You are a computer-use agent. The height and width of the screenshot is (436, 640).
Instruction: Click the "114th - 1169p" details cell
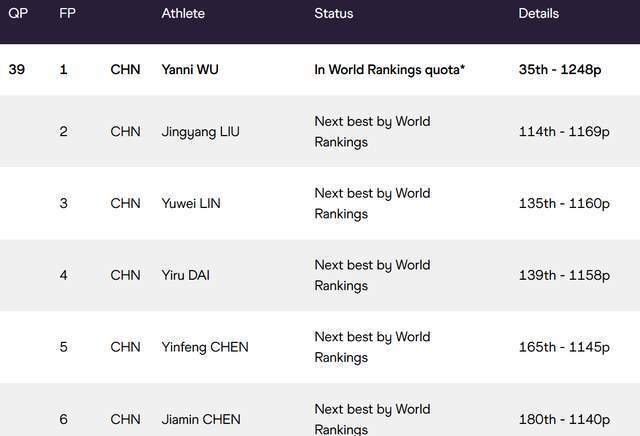tap(564, 132)
